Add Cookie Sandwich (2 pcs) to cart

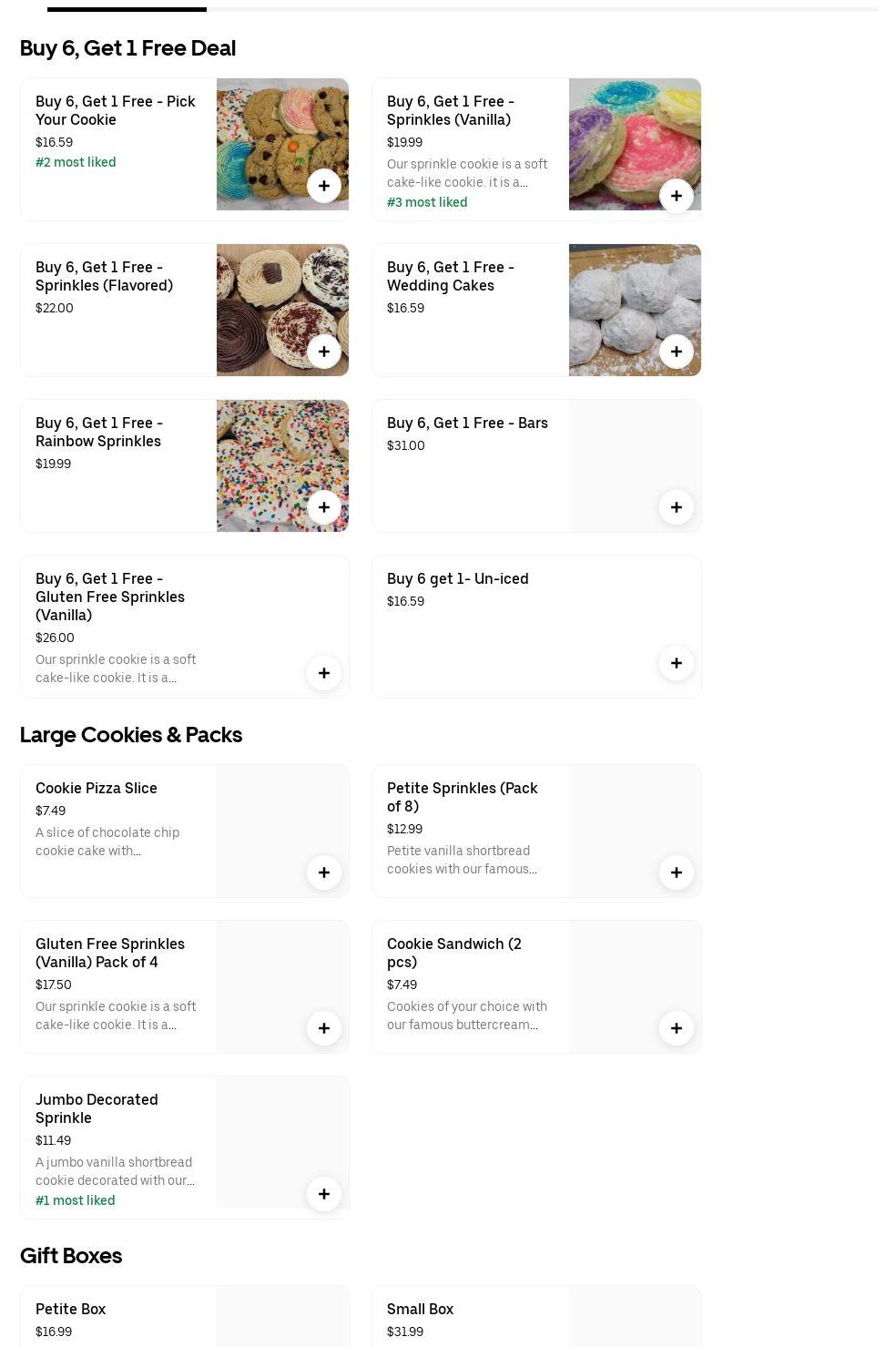[x=676, y=1028]
